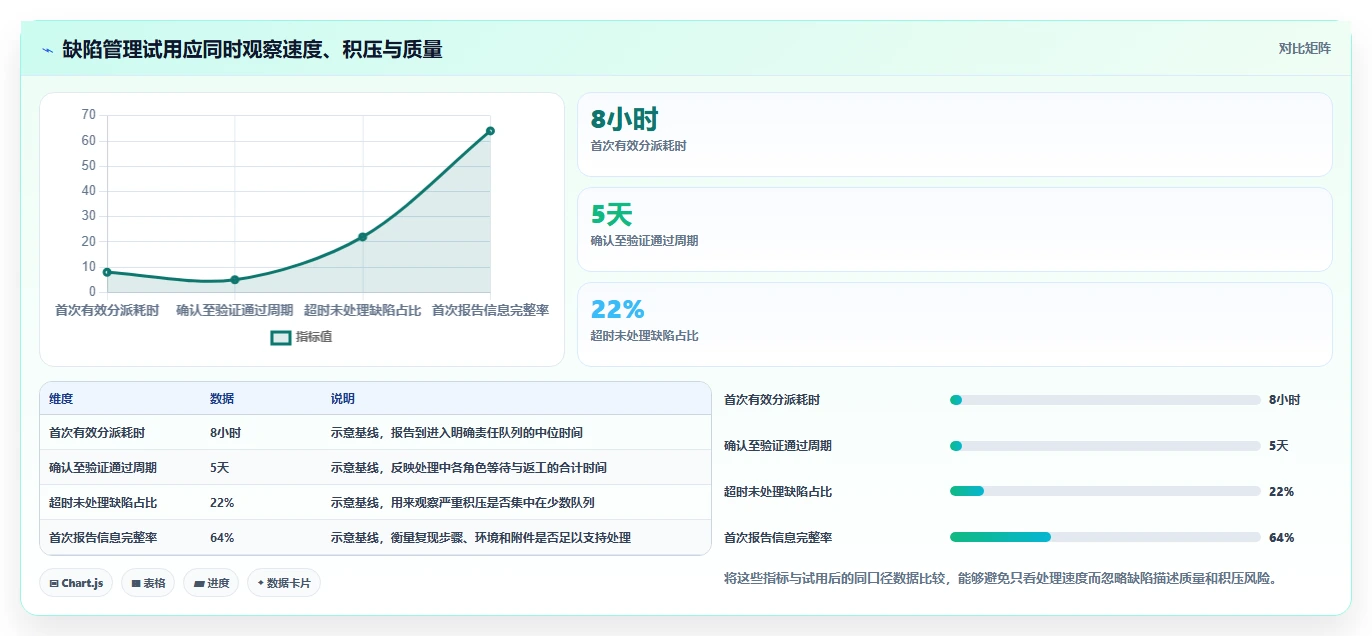Click the 22% stat card
This screenshot has width=1372, height=636.
point(955,325)
